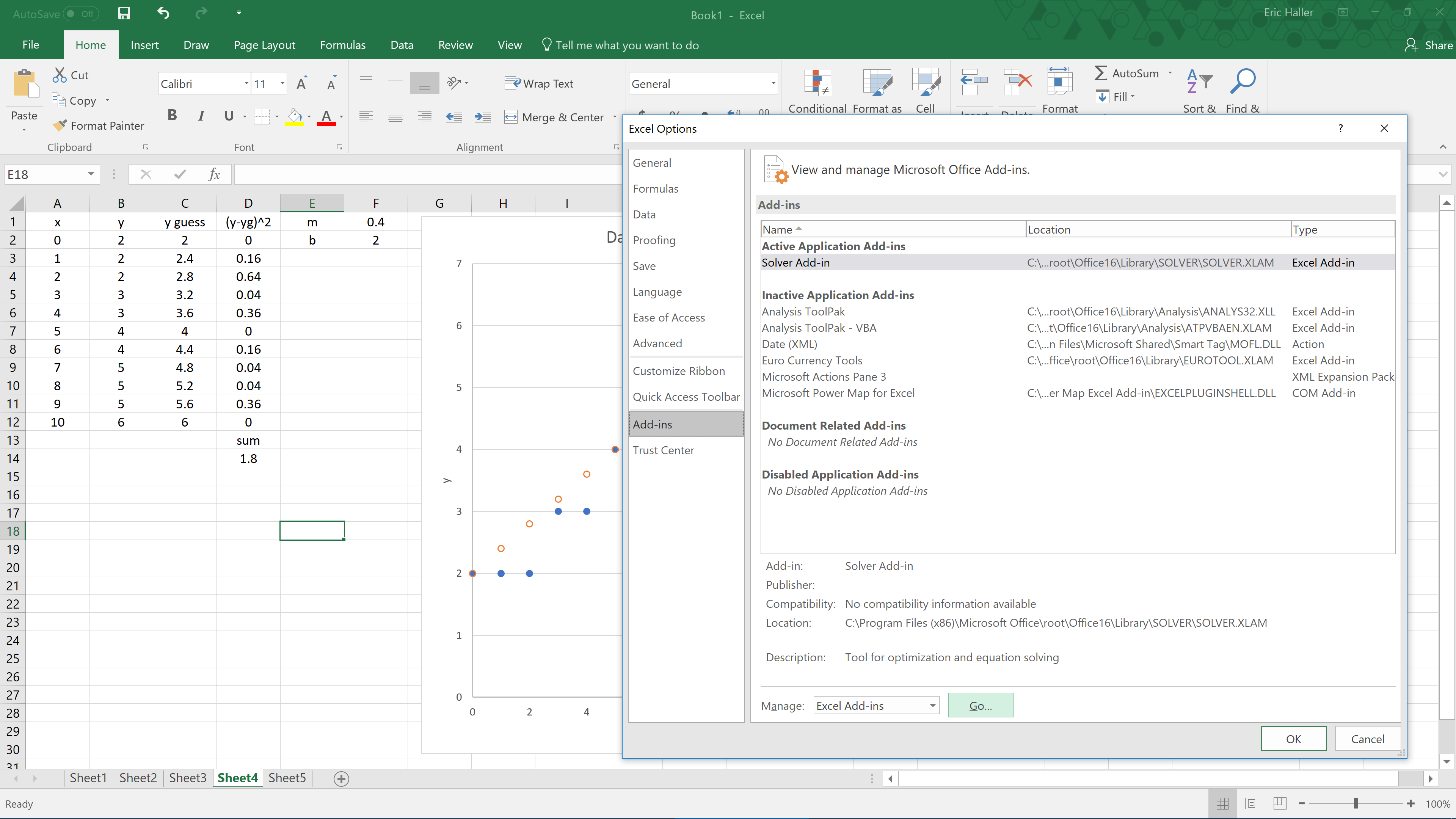
Task: Select the Analysis ToolPak entry
Action: coord(803,311)
